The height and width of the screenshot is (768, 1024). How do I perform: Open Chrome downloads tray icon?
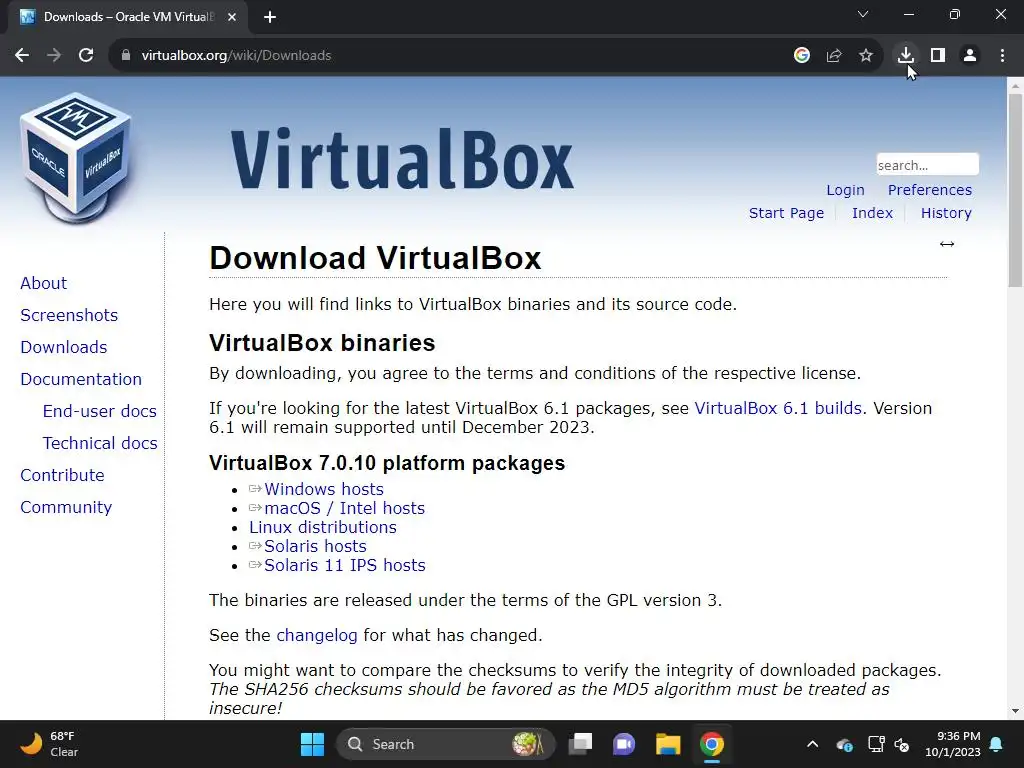point(905,56)
